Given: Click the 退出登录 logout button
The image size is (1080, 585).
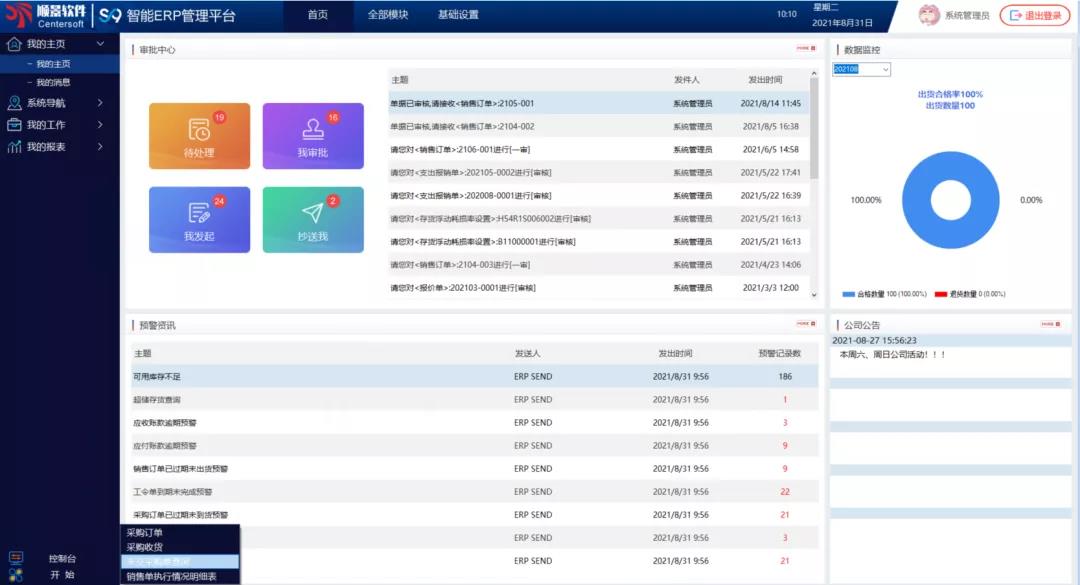Looking at the screenshot, I should pyautogui.click(x=1034, y=15).
